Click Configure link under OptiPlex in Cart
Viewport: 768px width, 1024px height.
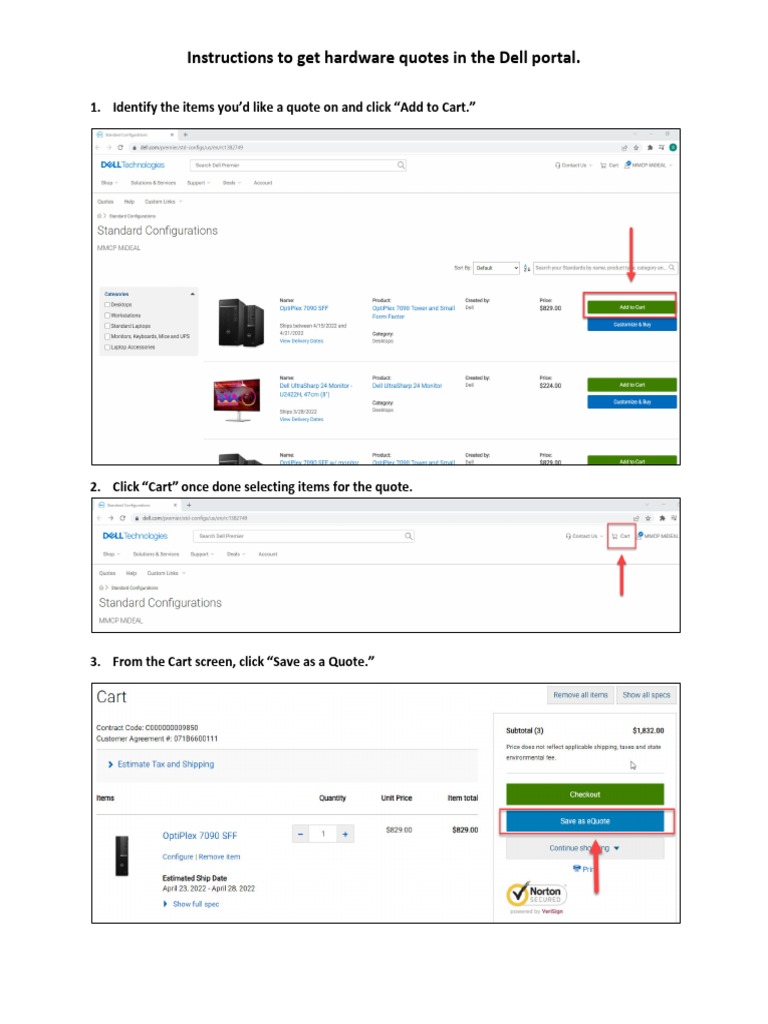[x=178, y=857]
